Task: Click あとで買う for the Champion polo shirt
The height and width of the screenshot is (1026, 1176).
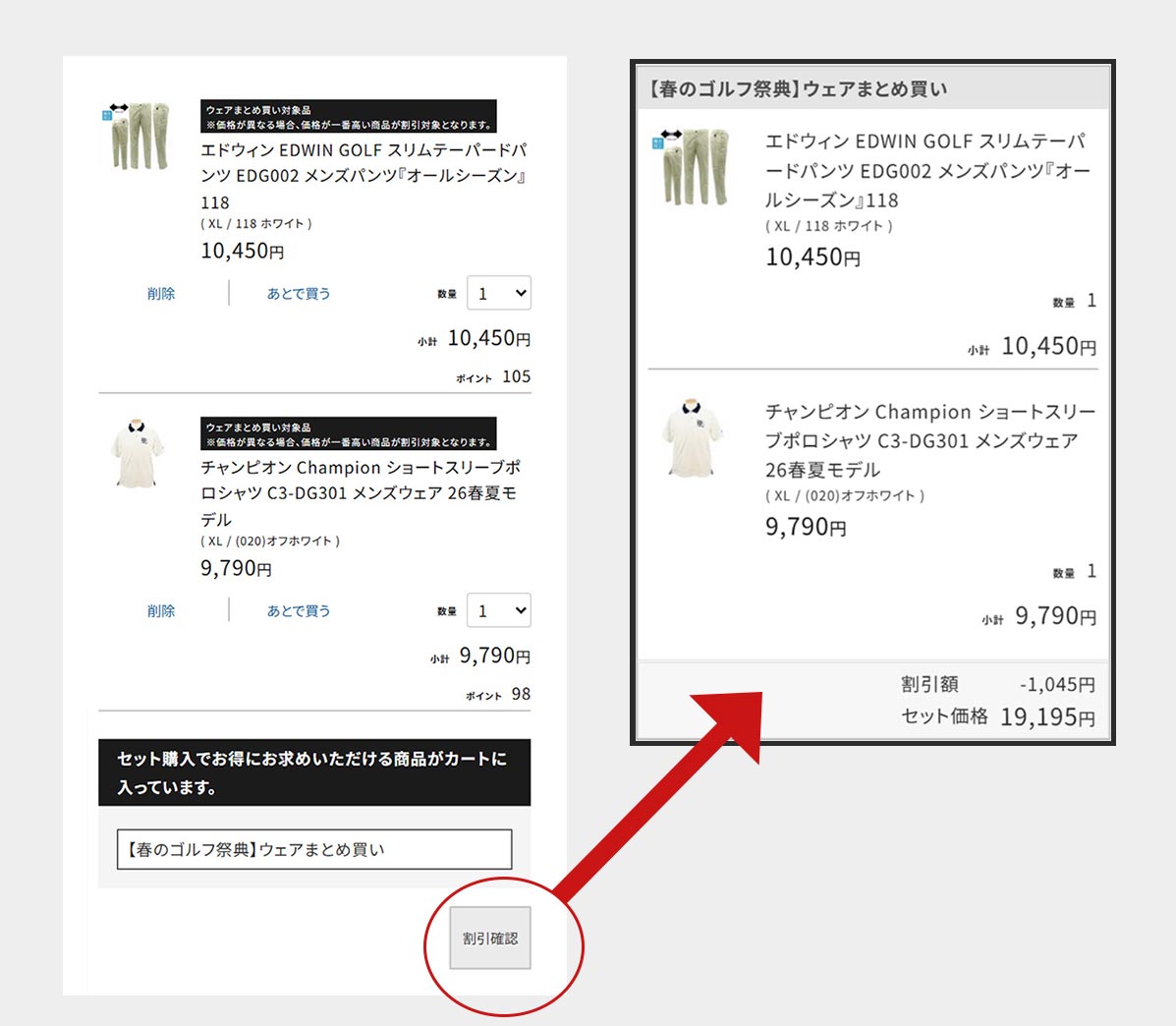Action: (x=299, y=611)
